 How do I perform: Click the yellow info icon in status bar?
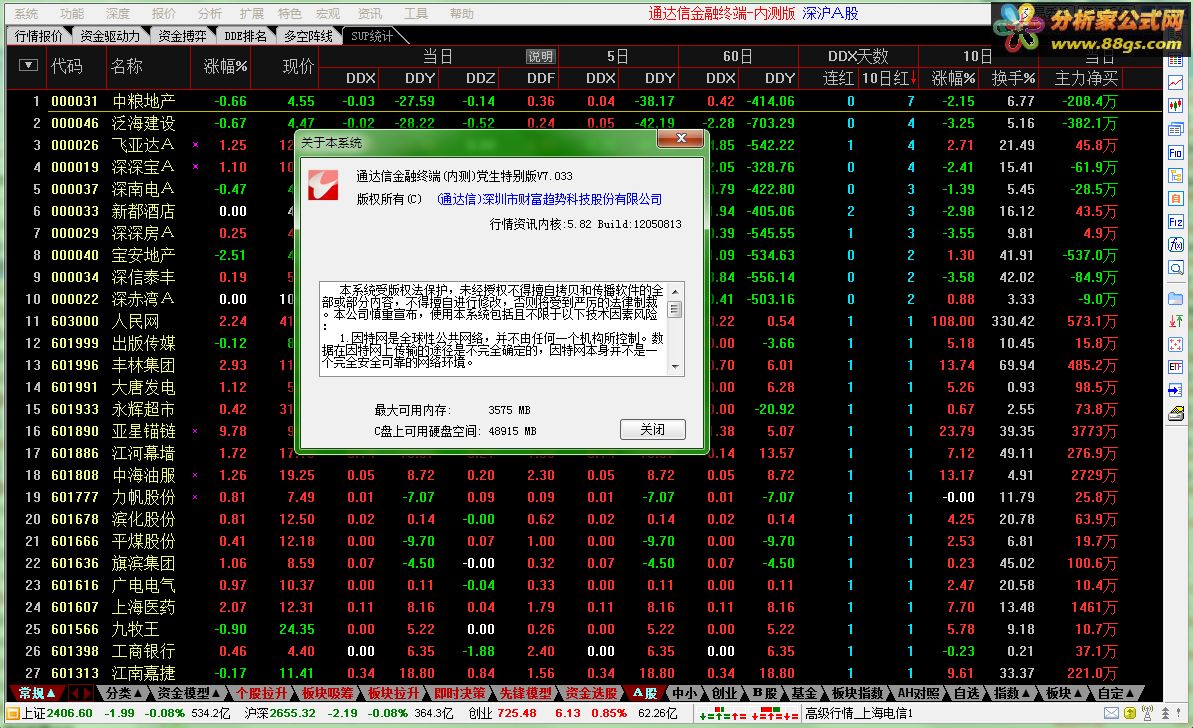tap(1130, 714)
